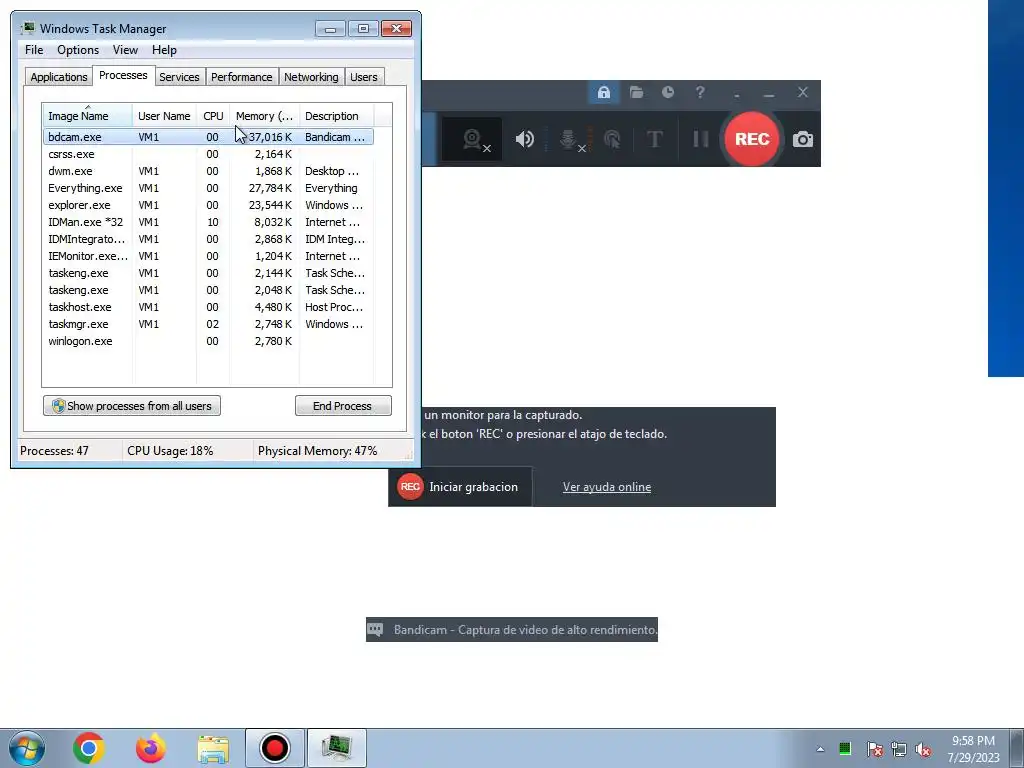Open the folder icon in Bandicam
Screen dimensions: 1024x768
coord(636,93)
